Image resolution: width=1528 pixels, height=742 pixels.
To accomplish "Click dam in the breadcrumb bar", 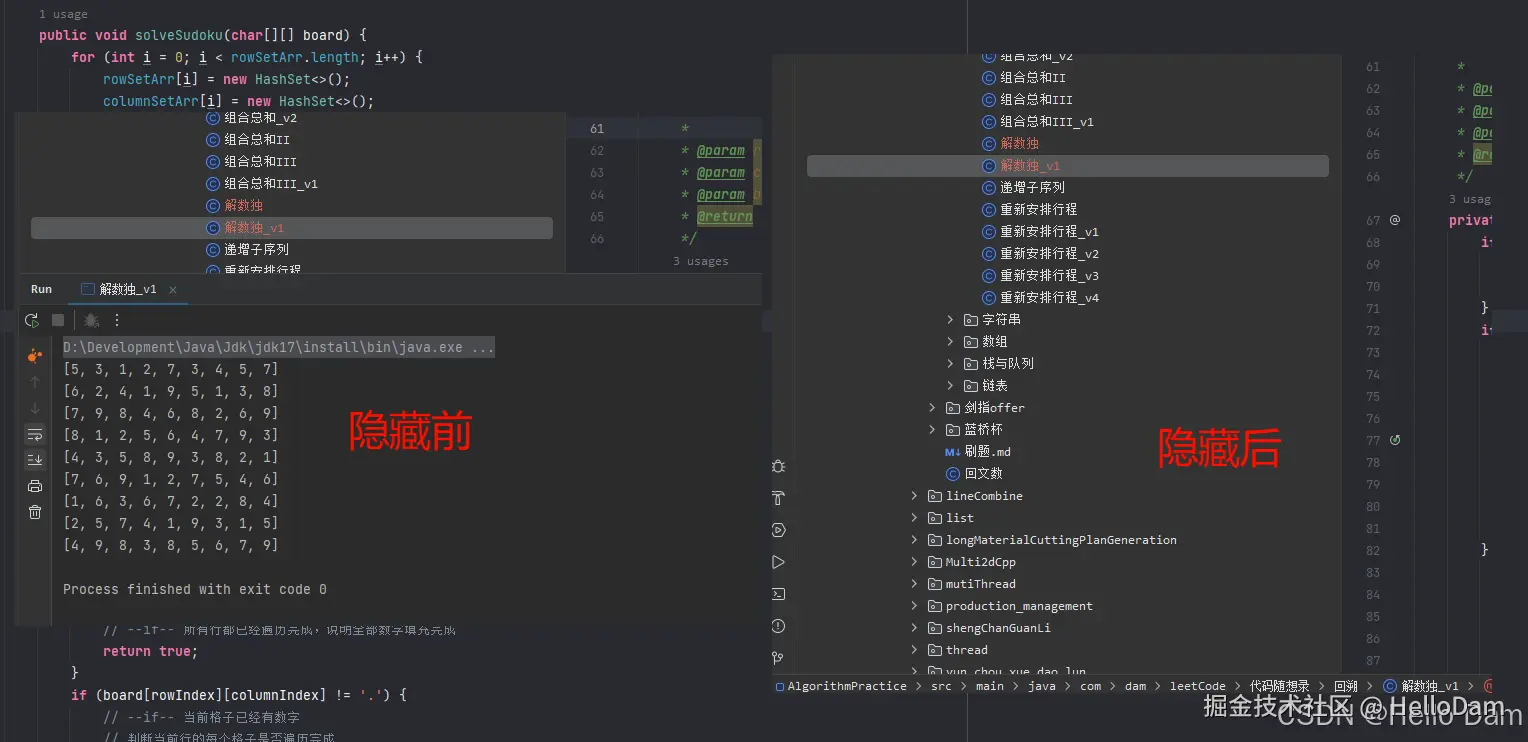I will pos(1135,686).
